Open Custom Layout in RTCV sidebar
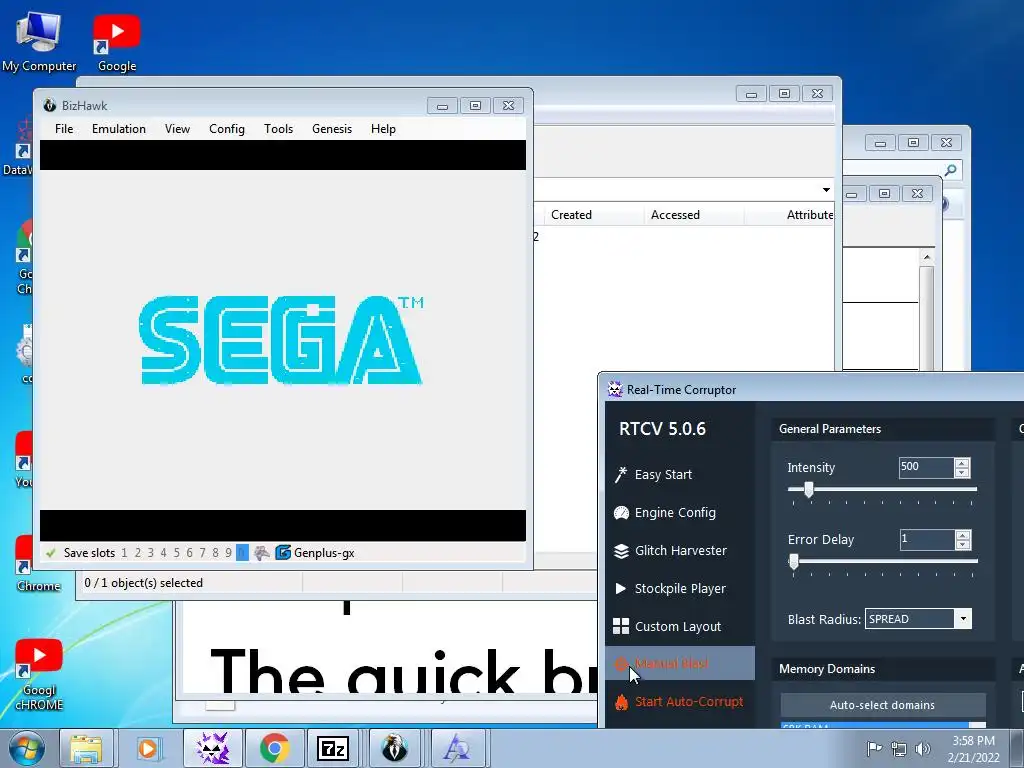 [679, 626]
